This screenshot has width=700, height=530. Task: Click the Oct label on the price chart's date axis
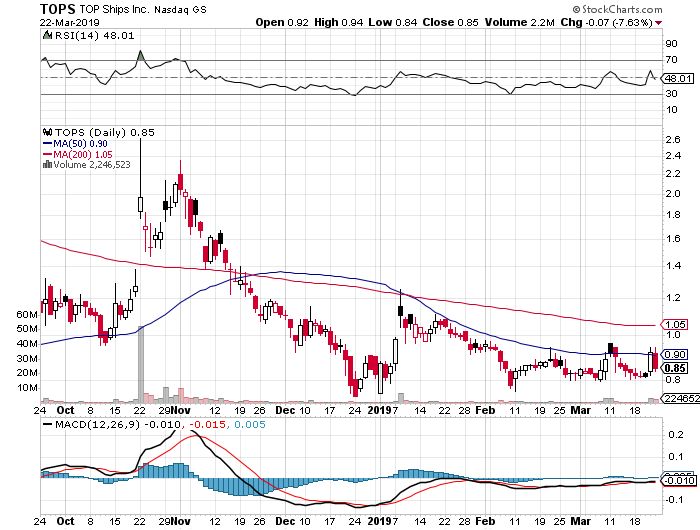66,410
